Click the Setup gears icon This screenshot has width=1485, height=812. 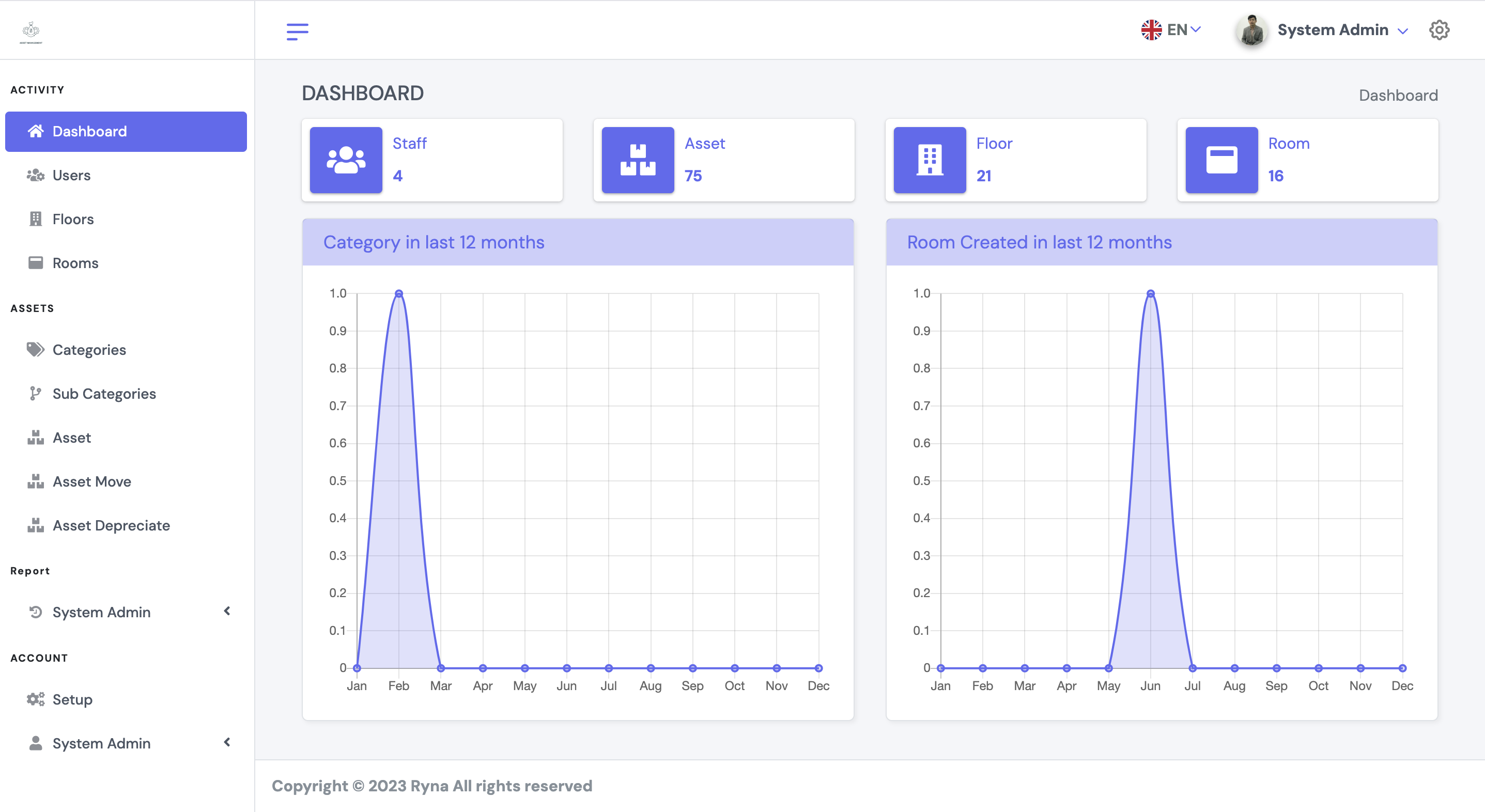[x=35, y=699]
